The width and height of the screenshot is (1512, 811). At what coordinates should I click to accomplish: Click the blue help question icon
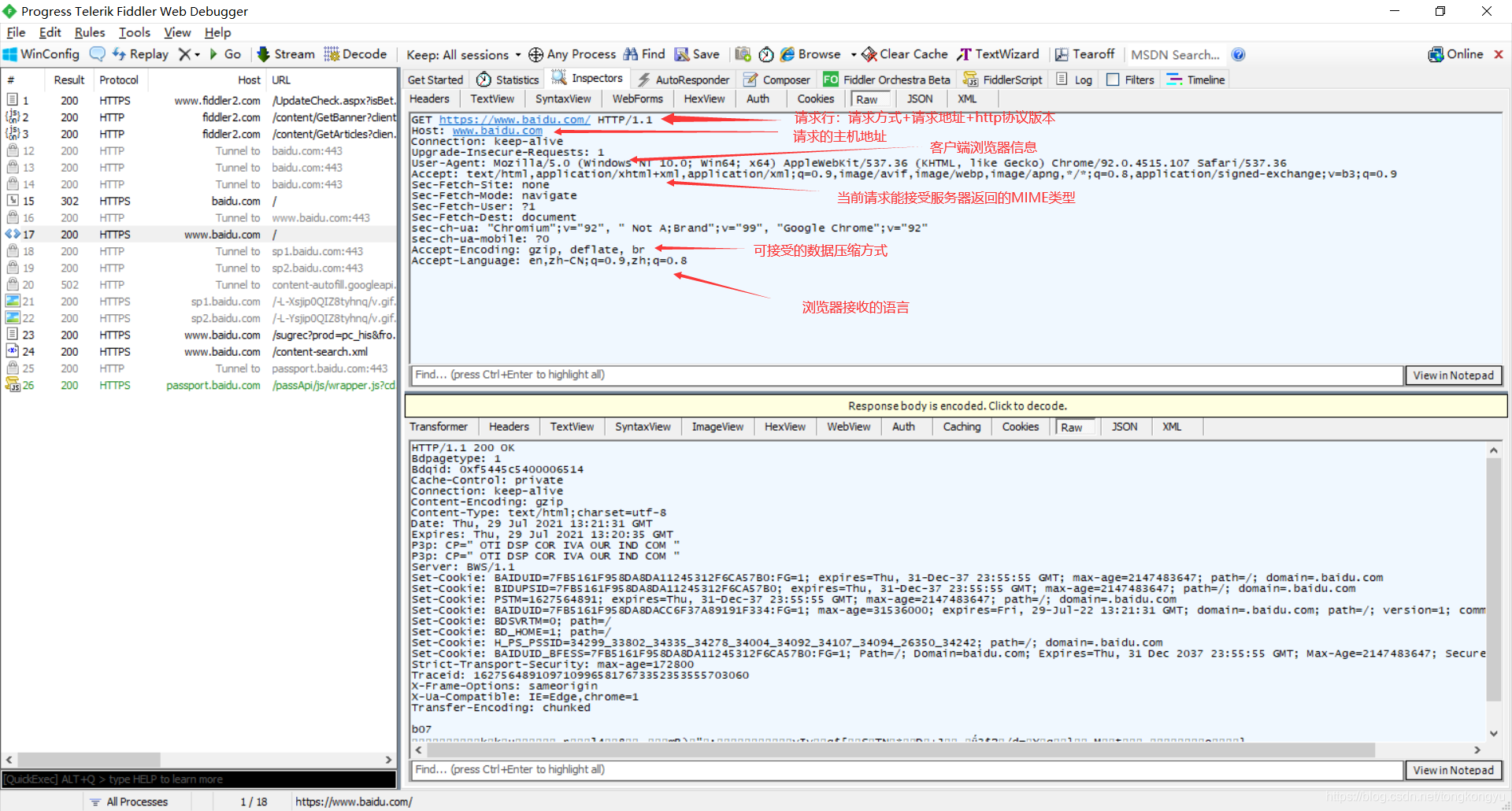coord(1239,54)
